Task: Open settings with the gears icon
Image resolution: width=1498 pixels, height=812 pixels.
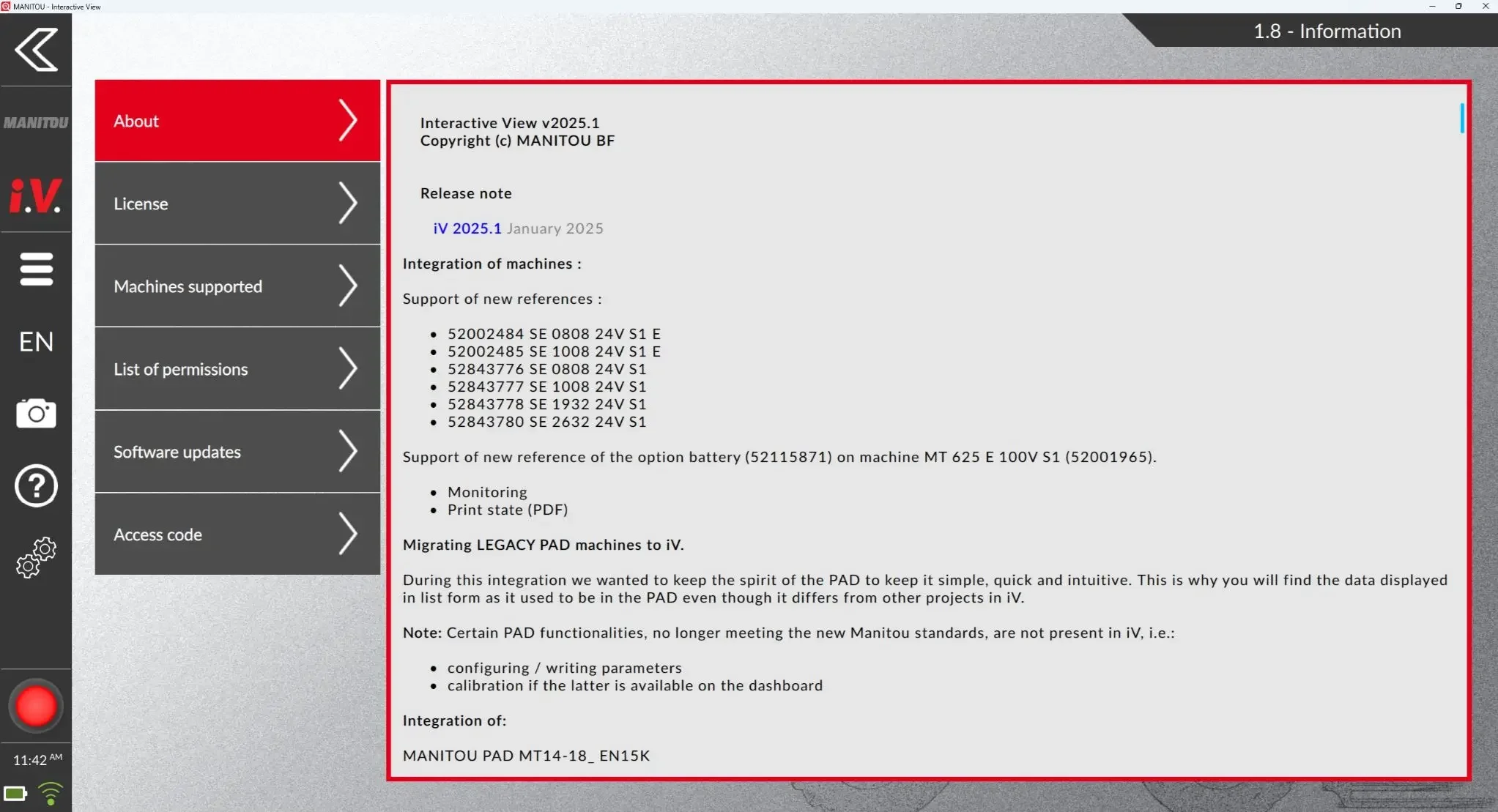Action: (36, 558)
